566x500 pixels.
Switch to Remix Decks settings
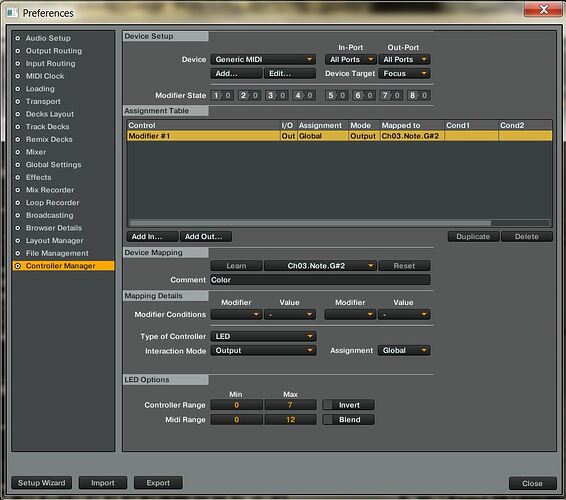pyautogui.click(x=49, y=139)
